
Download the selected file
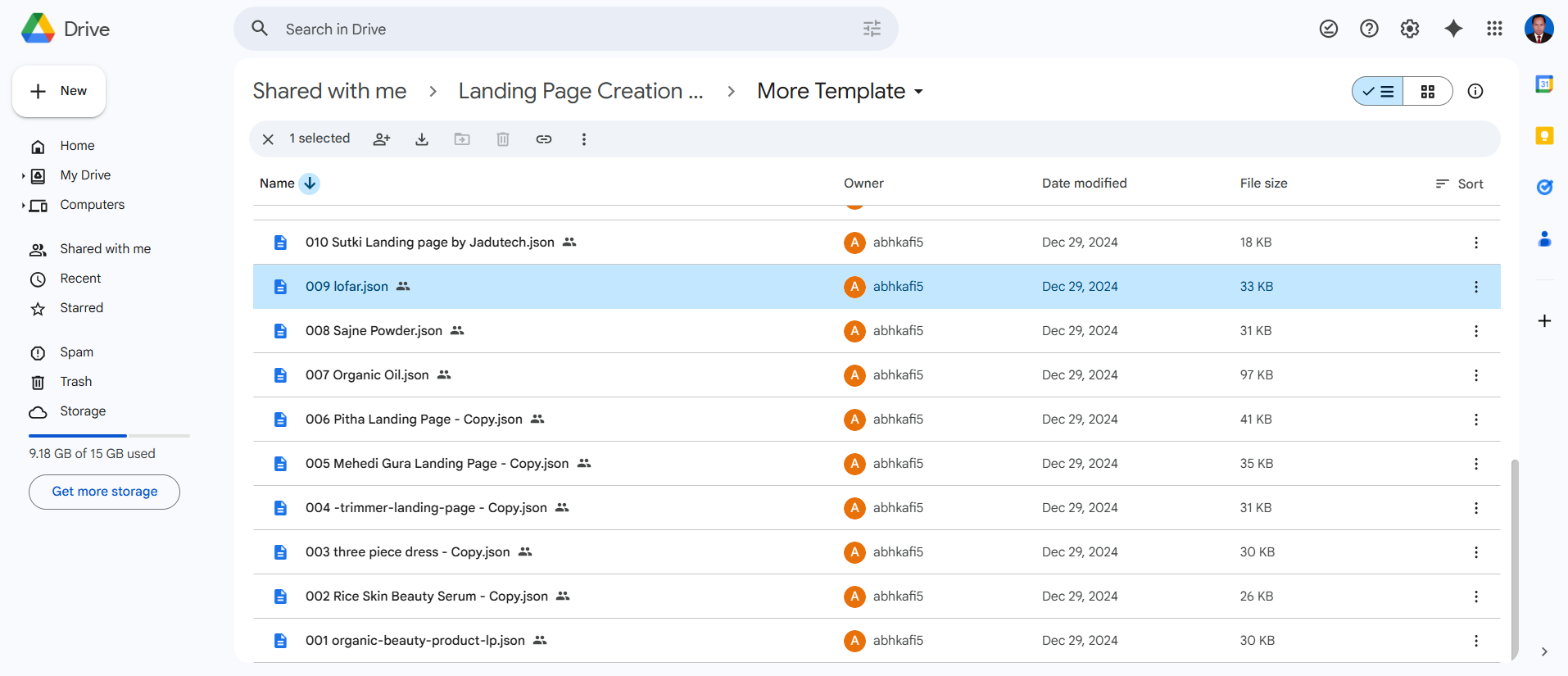pyautogui.click(x=422, y=139)
